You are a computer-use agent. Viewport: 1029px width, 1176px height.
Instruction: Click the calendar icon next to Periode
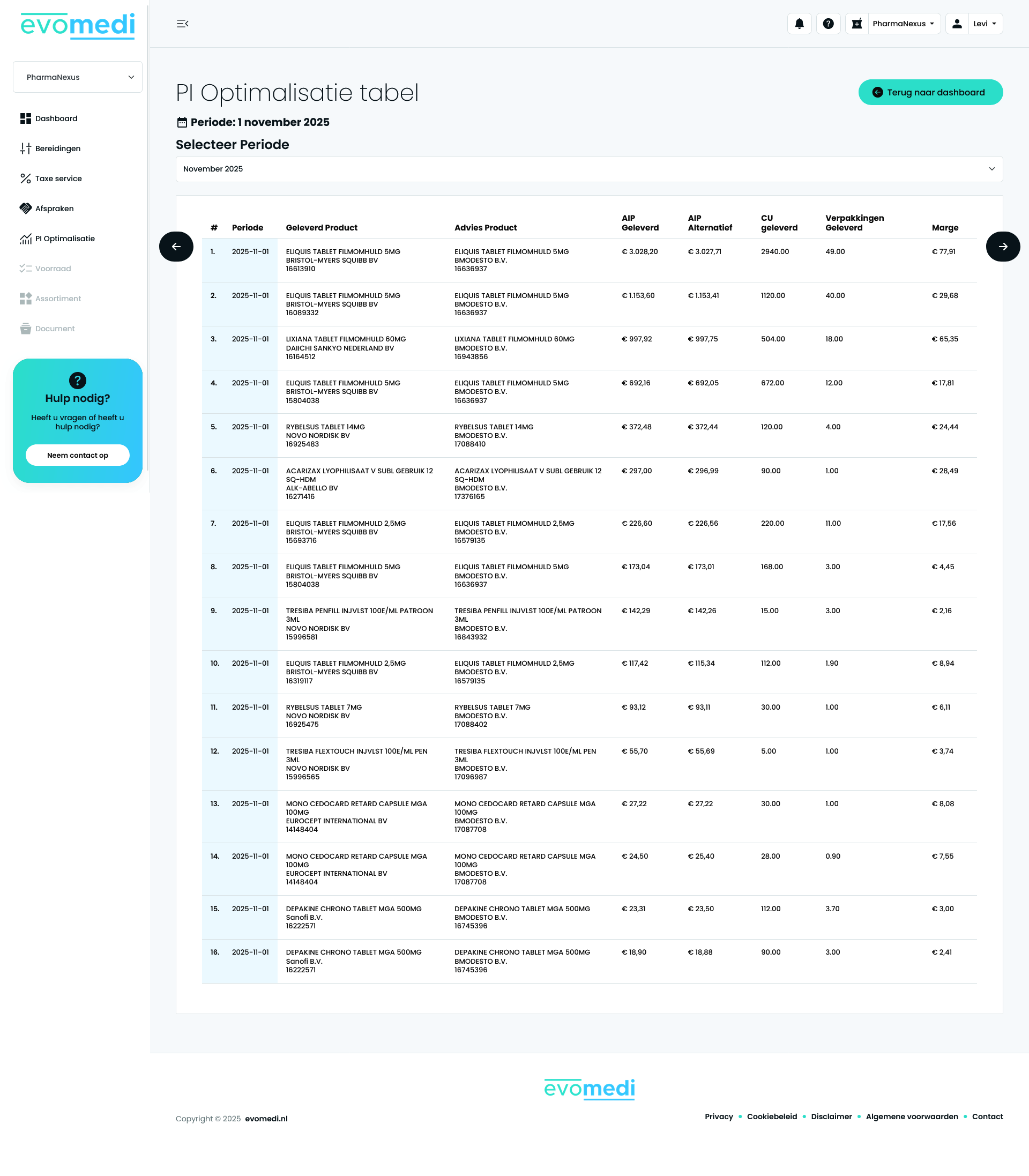pos(182,122)
